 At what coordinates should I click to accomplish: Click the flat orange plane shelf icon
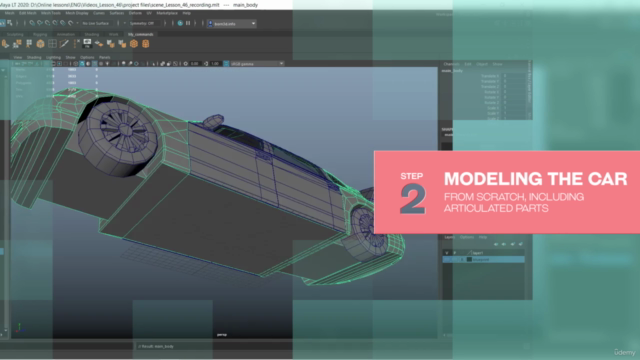[99, 44]
